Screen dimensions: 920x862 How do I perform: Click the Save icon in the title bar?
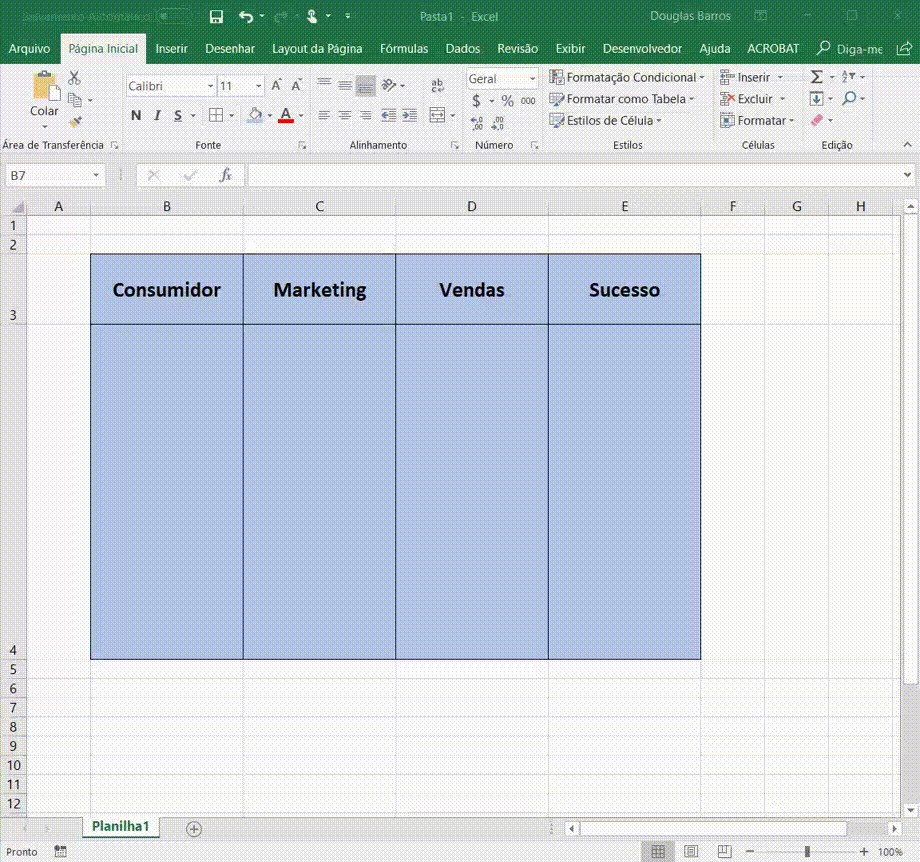click(x=216, y=16)
